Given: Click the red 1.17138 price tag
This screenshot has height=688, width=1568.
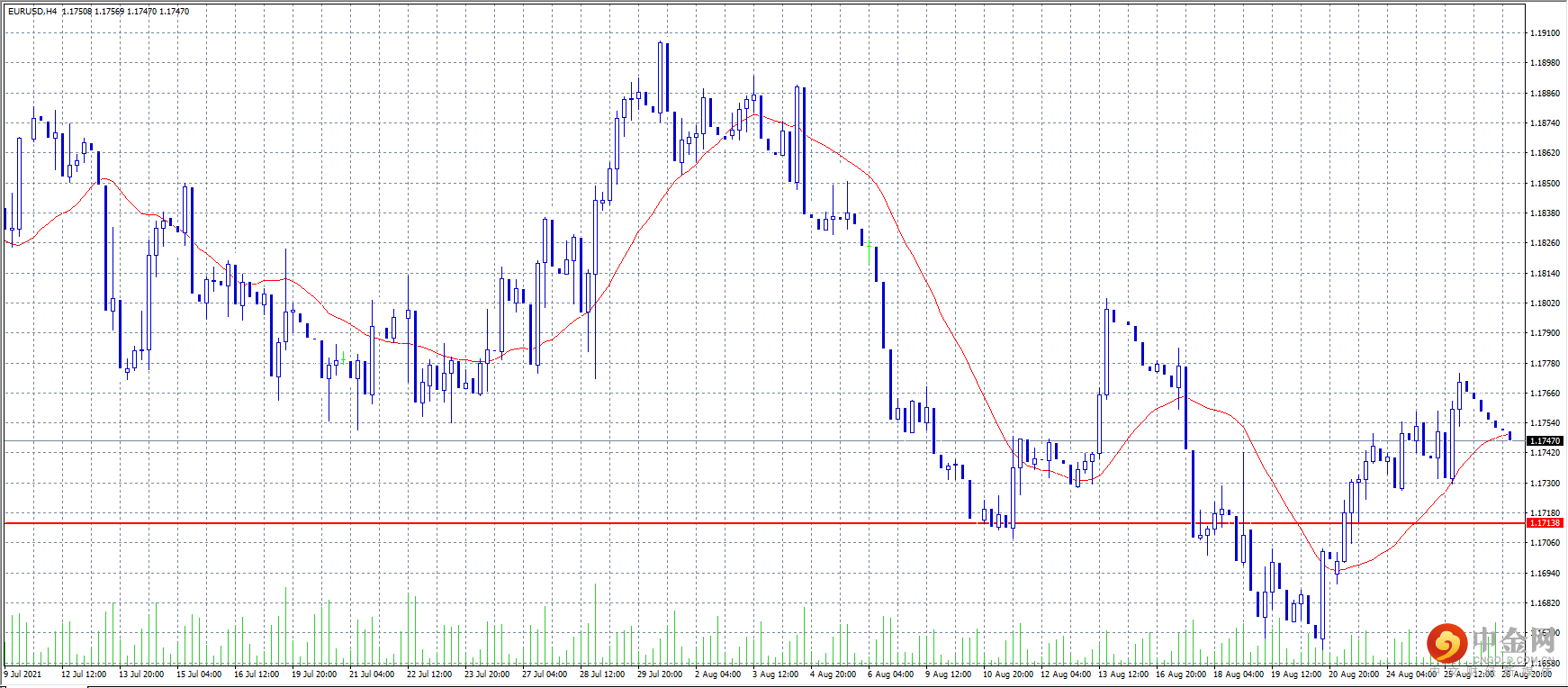Looking at the screenshot, I should [1545, 523].
